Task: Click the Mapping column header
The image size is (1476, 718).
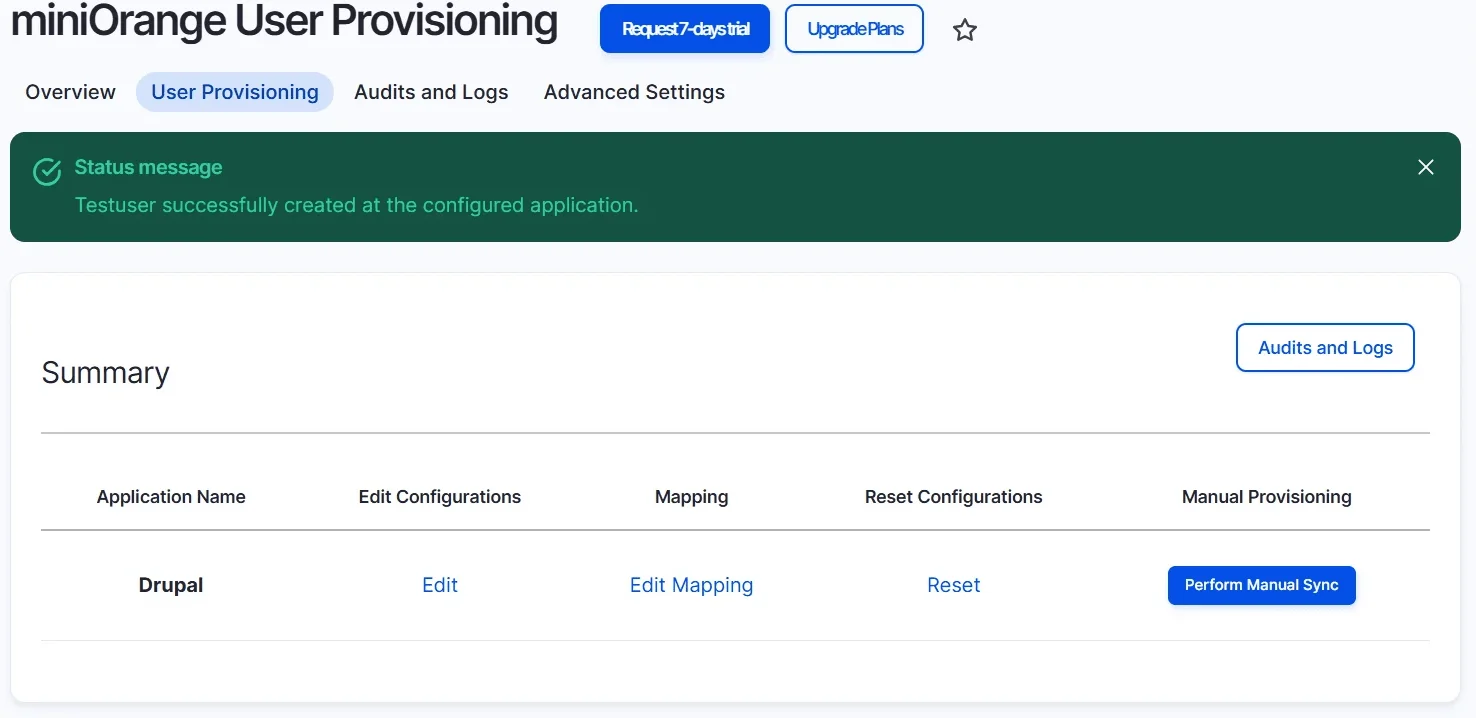Action: [691, 497]
